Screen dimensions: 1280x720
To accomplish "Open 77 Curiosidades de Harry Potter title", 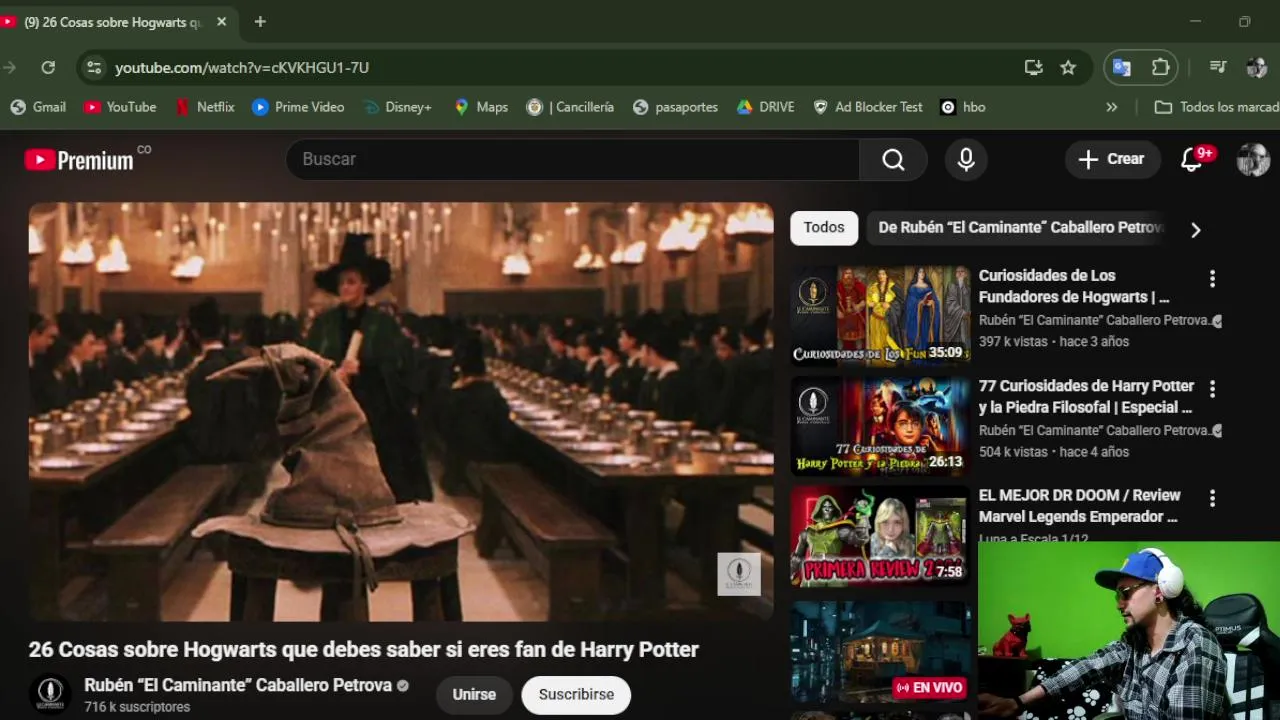I will pyautogui.click(x=1086, y=396).
